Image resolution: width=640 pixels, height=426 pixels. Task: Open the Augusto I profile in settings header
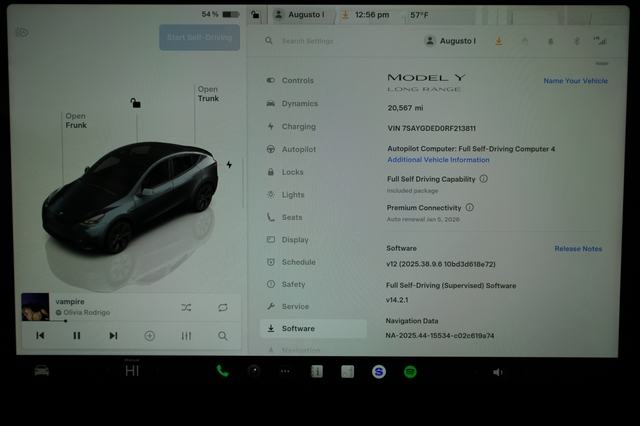pyautogui.click(x=450, y=41)
